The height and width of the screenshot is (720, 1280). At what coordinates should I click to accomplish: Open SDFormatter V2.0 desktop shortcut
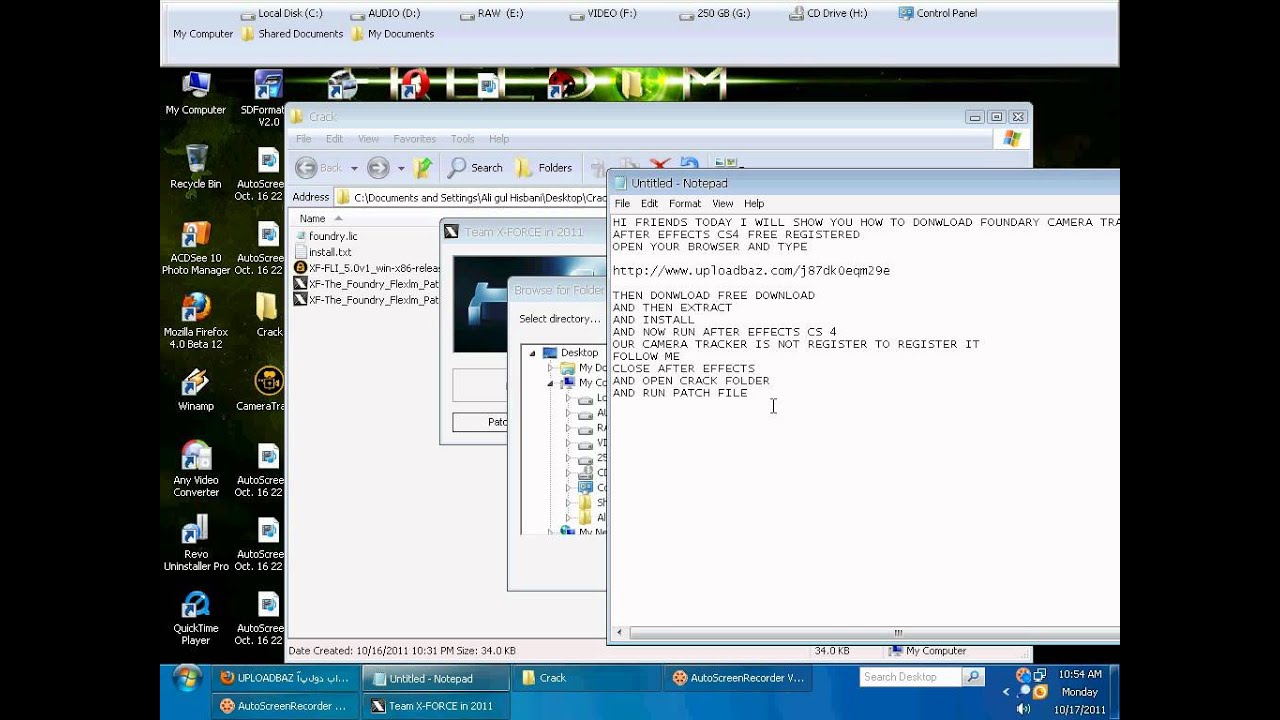click(x=266, y=99)
